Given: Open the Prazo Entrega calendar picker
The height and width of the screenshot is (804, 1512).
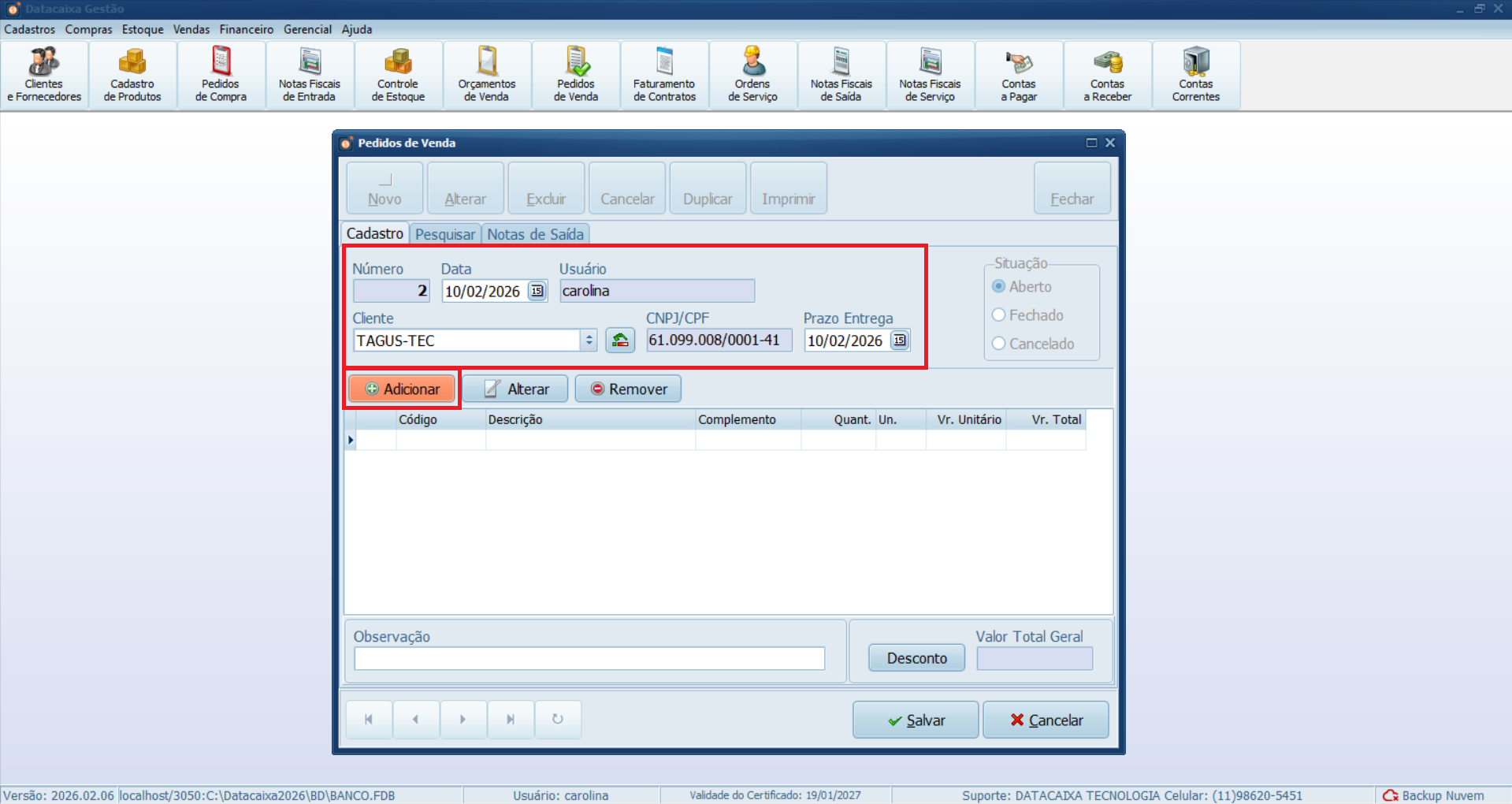Looking at the screenshot, I should (x=899, y=341).
